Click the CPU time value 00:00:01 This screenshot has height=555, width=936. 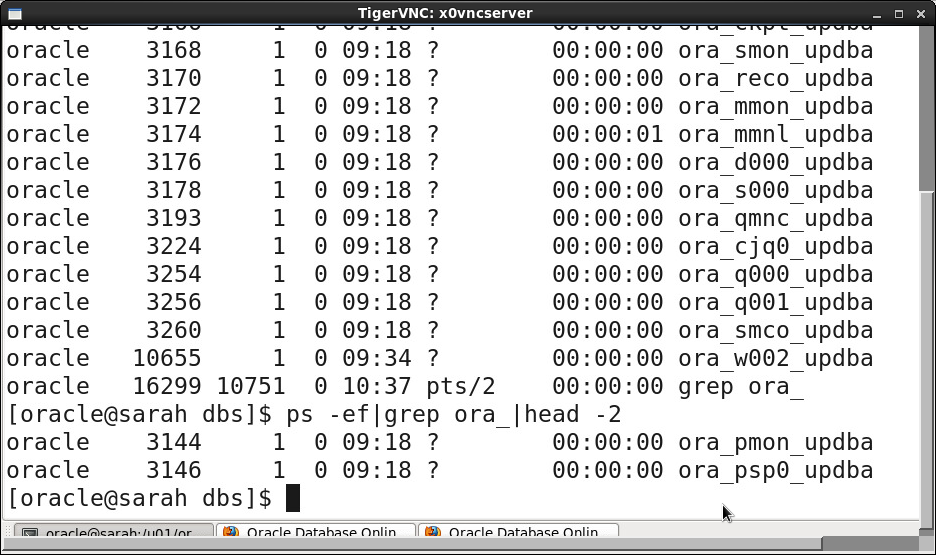coord(608,134)
